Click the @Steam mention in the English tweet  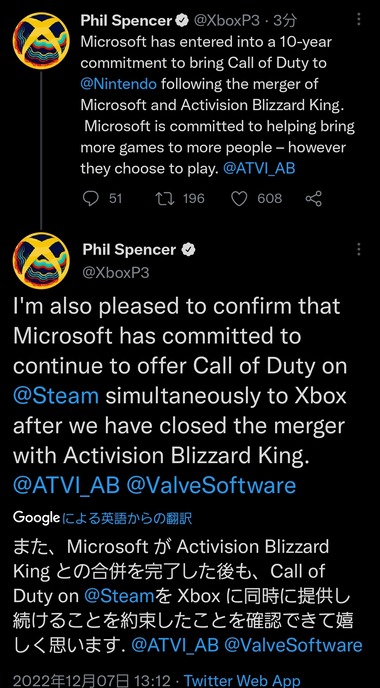56,396
